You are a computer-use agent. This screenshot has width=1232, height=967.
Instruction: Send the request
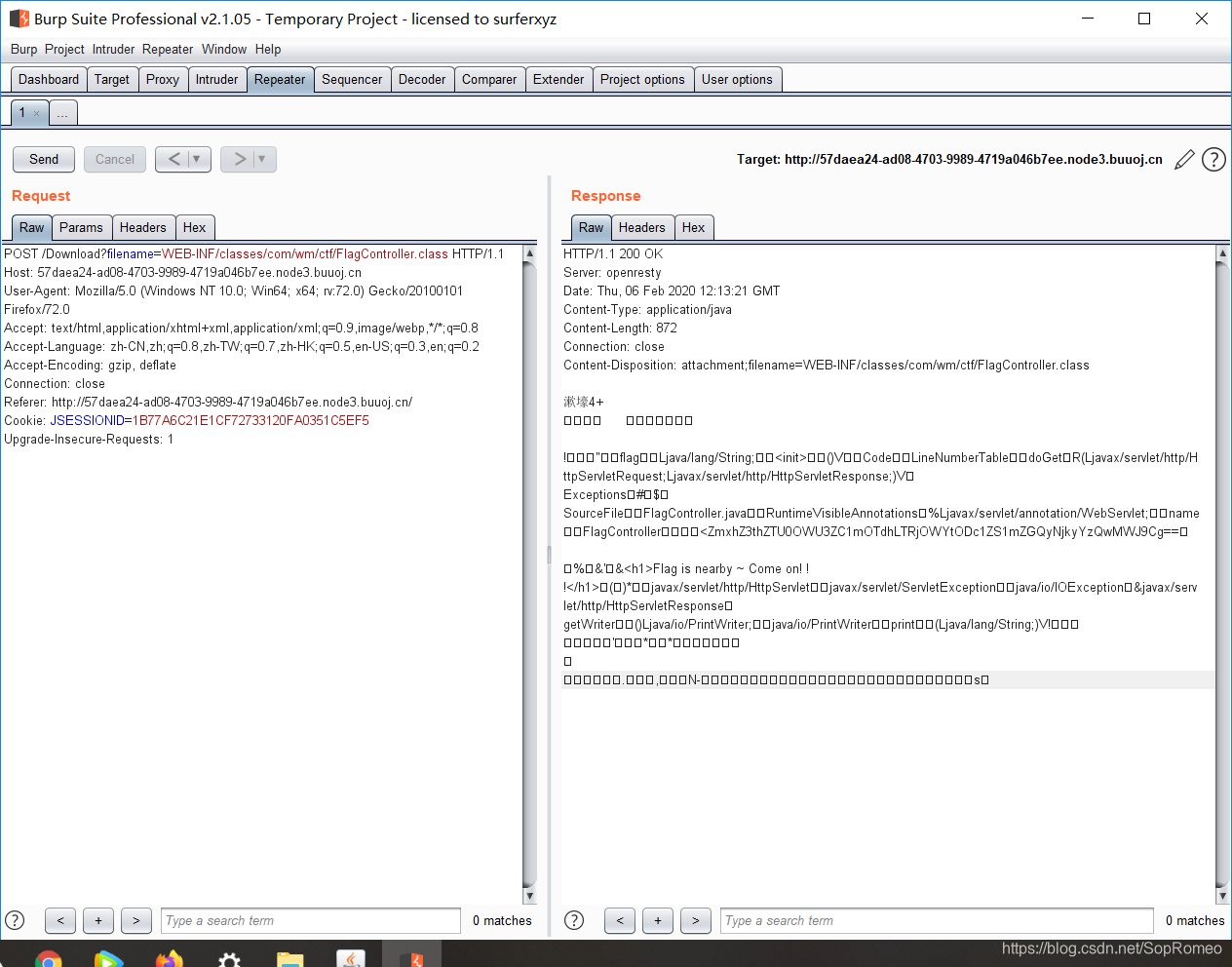click(x=44, y=159)
